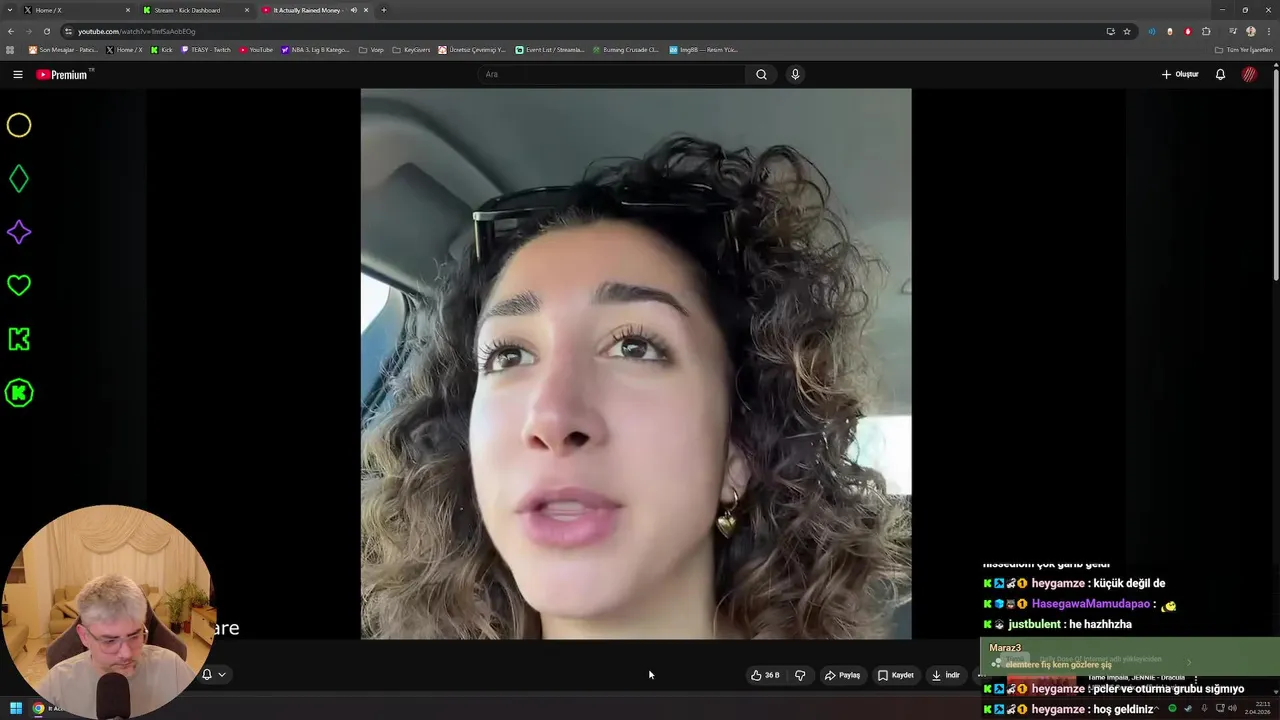
Task: Click the Oluştur create button
Action: click(x=1180, y=74)
